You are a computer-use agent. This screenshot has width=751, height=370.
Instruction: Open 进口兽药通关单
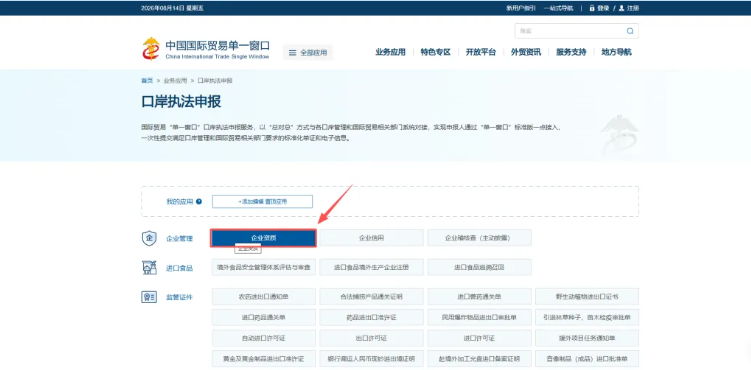pos(479,297)
